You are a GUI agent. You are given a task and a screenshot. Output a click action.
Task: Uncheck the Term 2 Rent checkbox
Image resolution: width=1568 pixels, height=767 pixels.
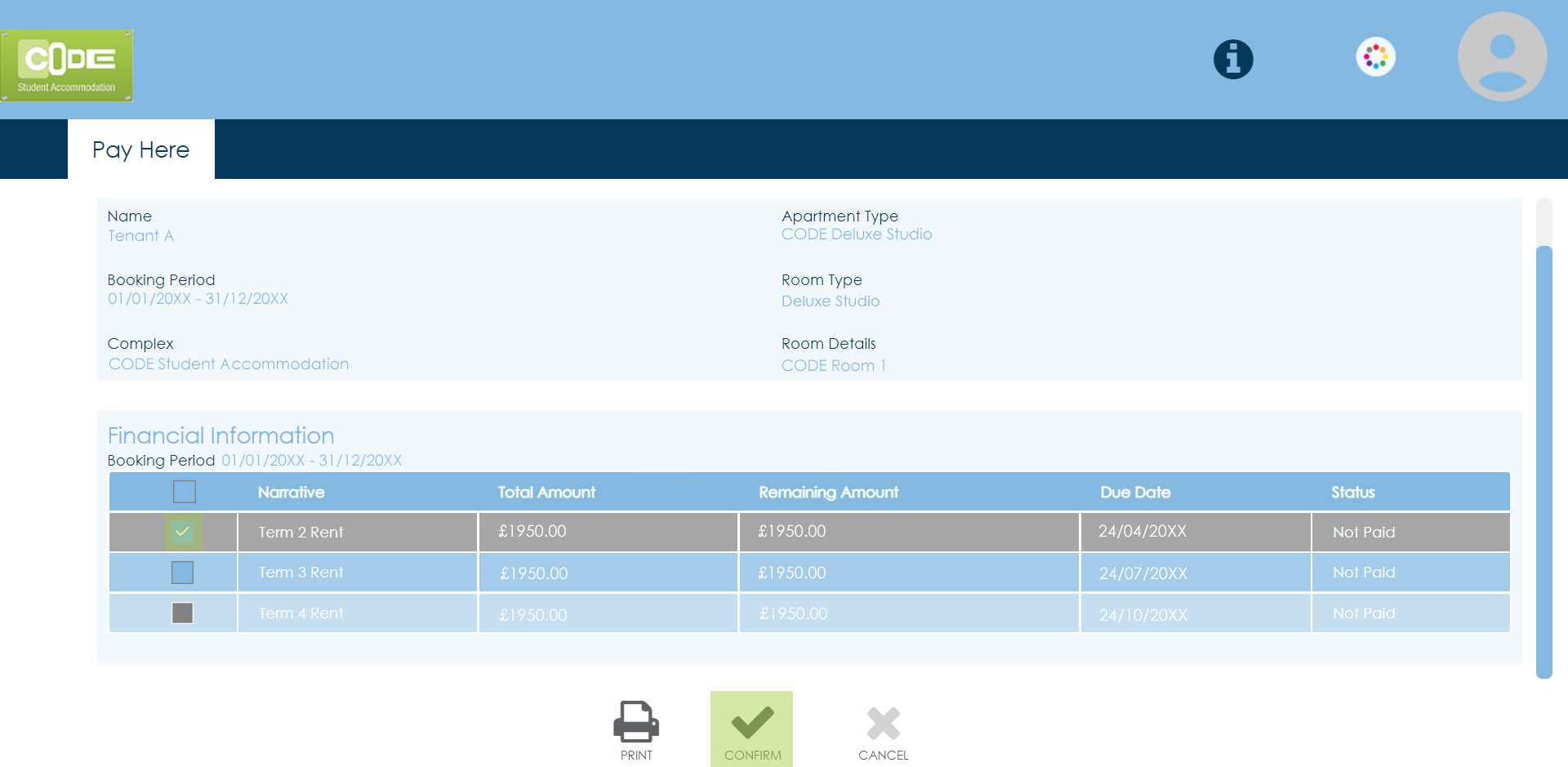click(x=183, y=532)
